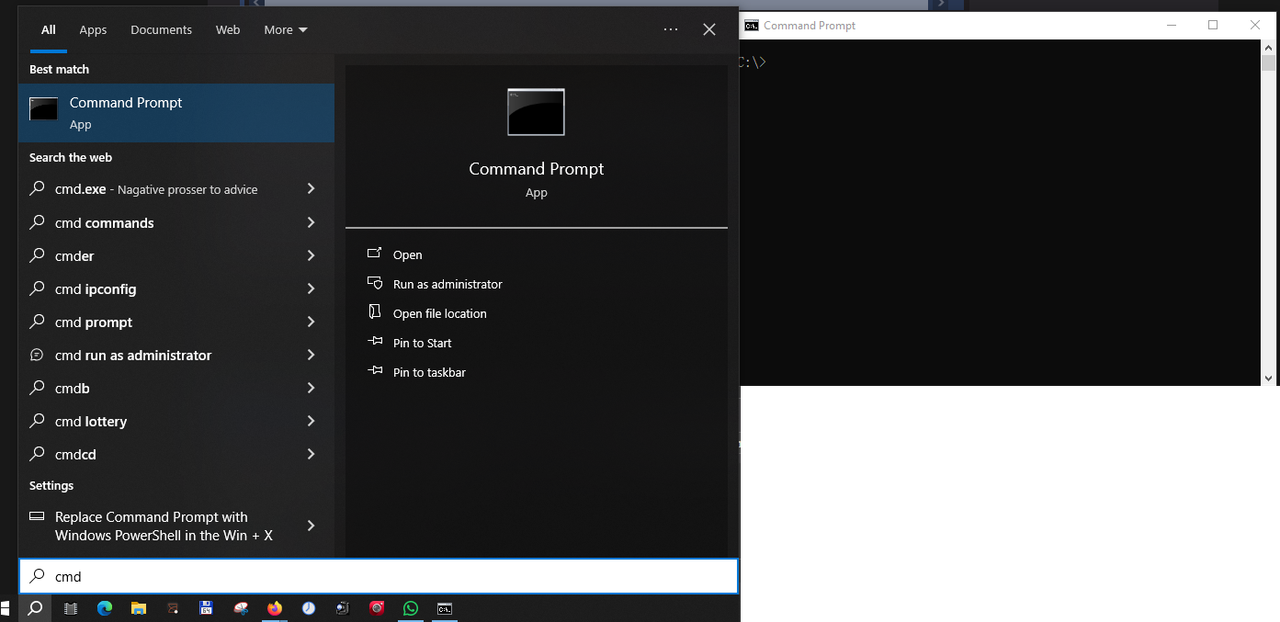Open Command Prompt best match result
Image resolution: width=1280 pixels, height=622 pixels.
click(176, 113)
